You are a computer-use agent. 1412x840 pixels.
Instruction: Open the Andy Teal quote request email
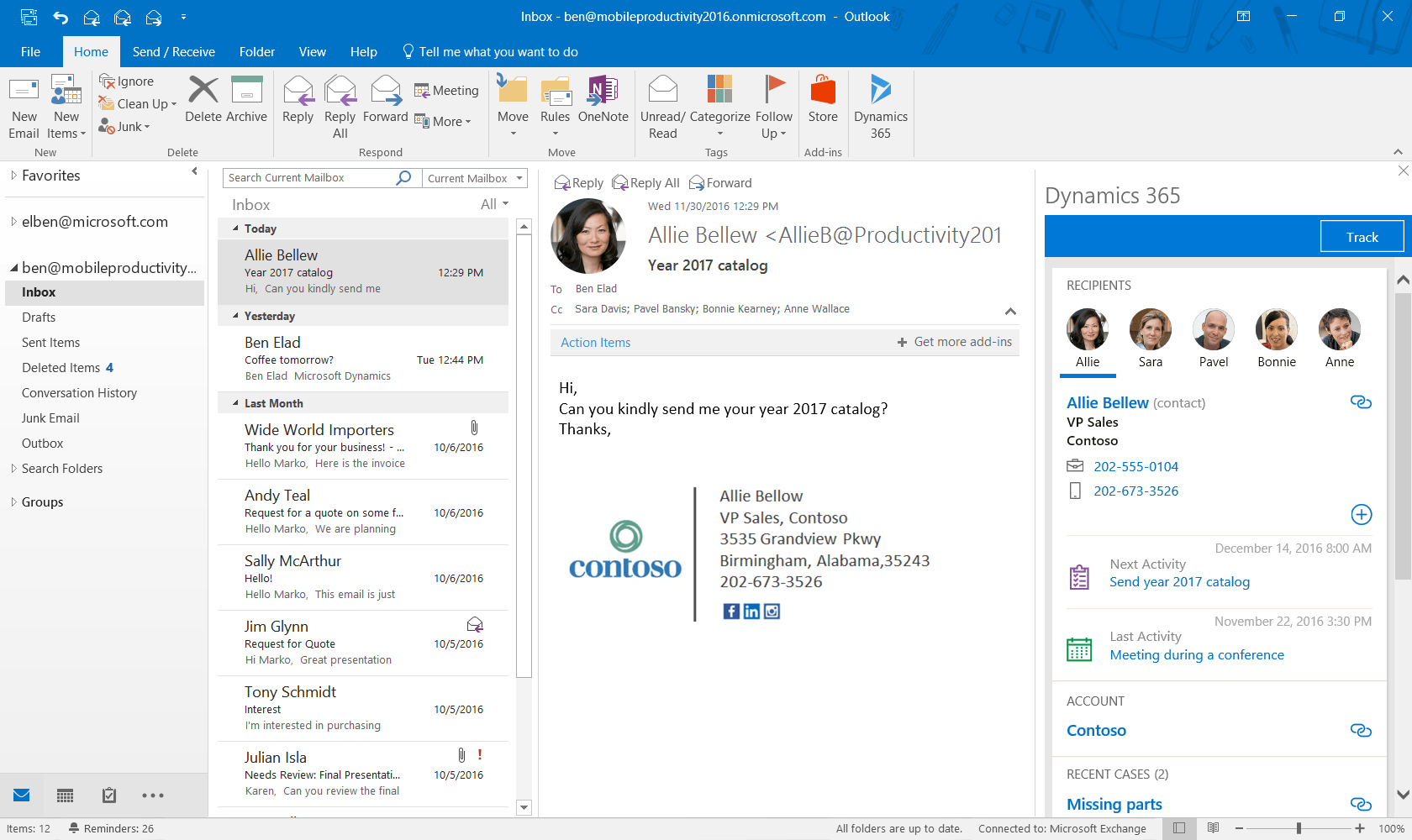pyautogui.click(x=363, y=512)
